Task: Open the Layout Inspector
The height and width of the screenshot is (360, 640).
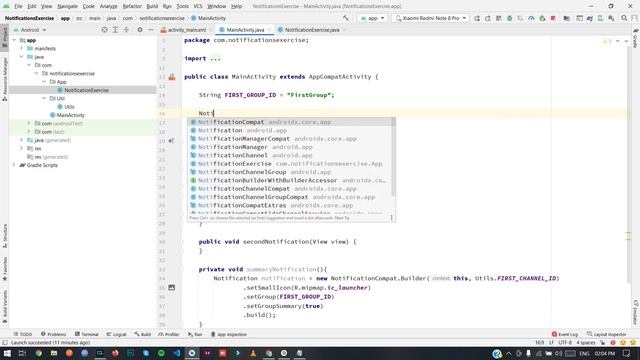Action: pos(607,334)
